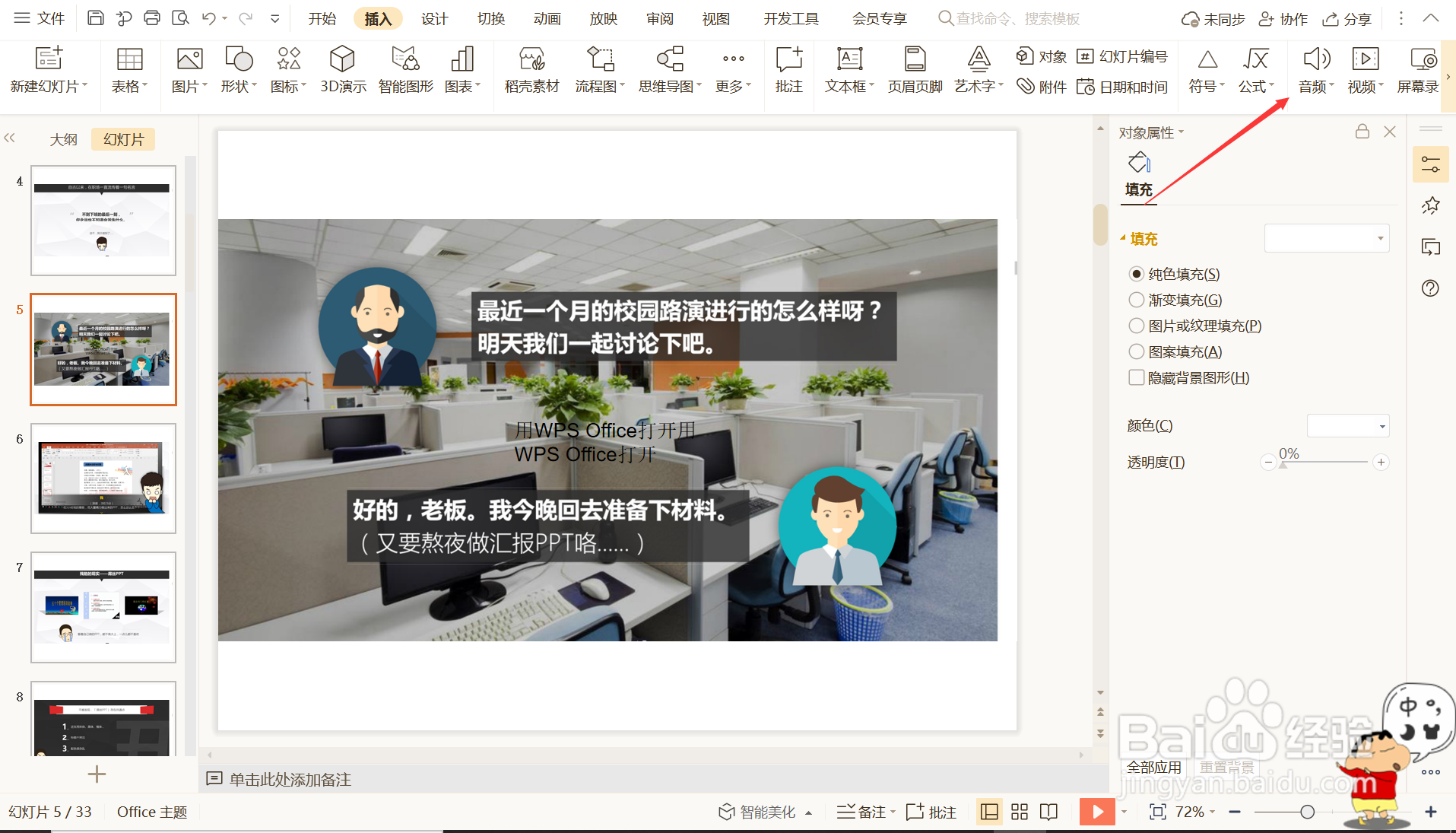The image size is (1456, 833).
Task: Select slide 6 thumbnail
Action: pos(103,478)
